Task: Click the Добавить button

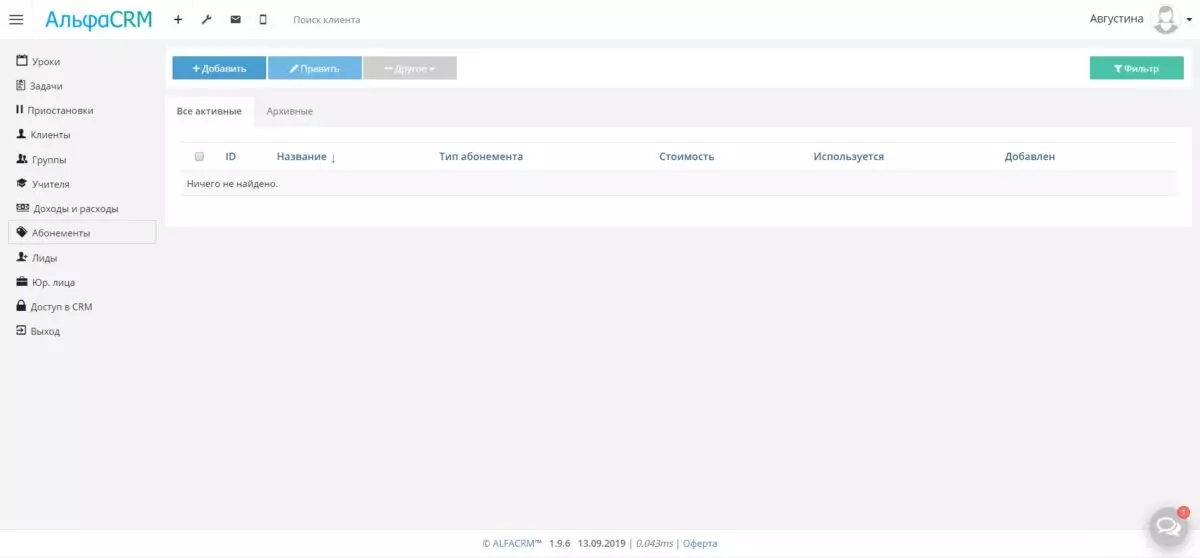Action: (x=219, y=68)
